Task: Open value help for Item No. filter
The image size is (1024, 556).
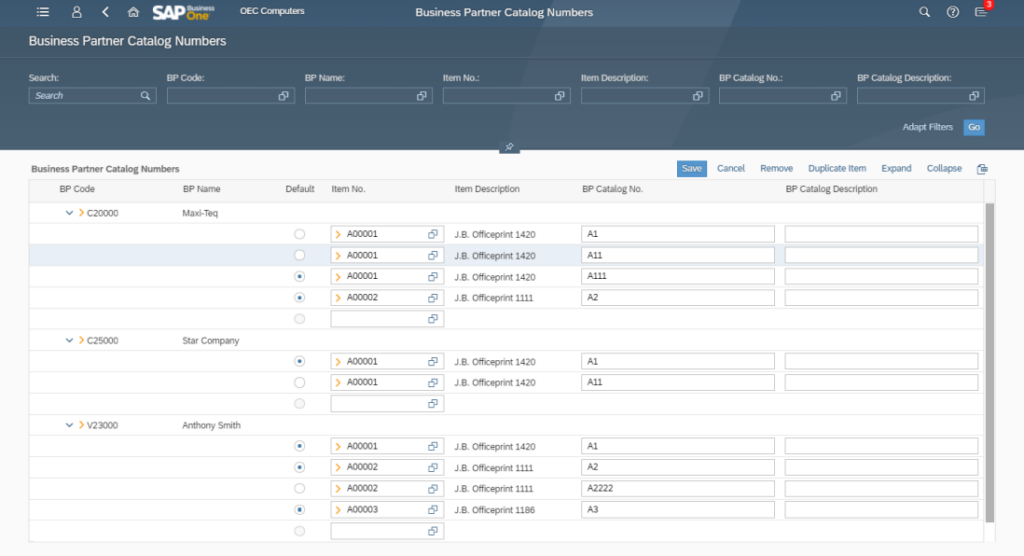Action: [x=560, y=96]
